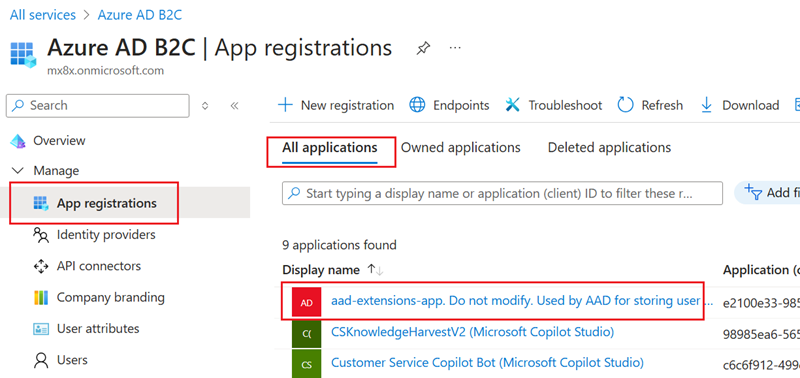Switch to Owned applications tab
Screen dimensions: 800x378
[461, 148]
